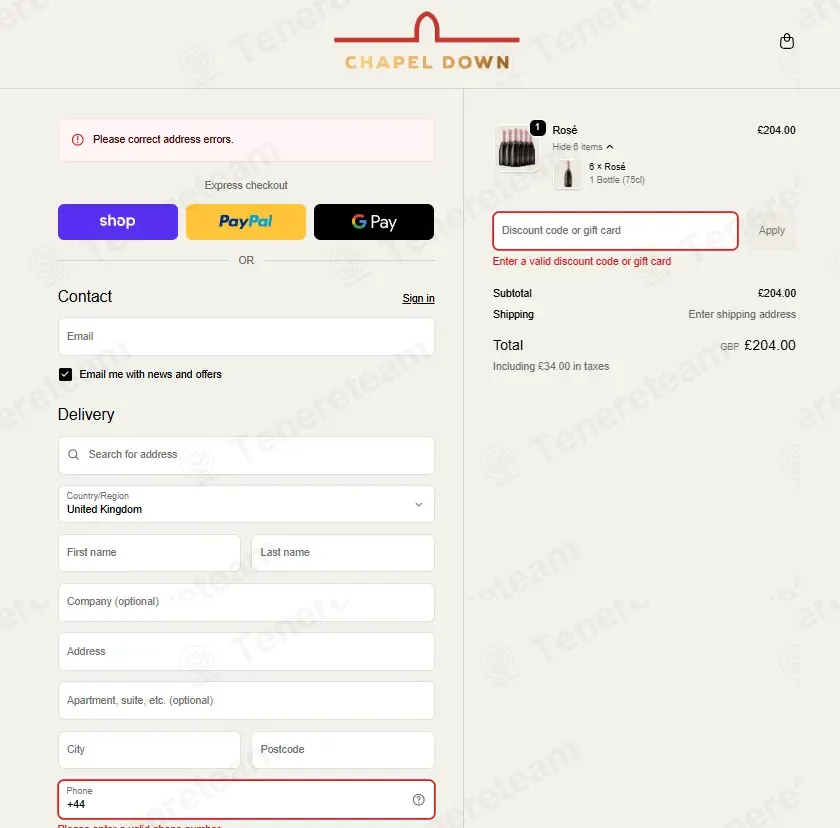Image resolution: width=840 pixels, height=828 pixels.
Task: Click the error alert icon in the banner
Action: [78, 140]
